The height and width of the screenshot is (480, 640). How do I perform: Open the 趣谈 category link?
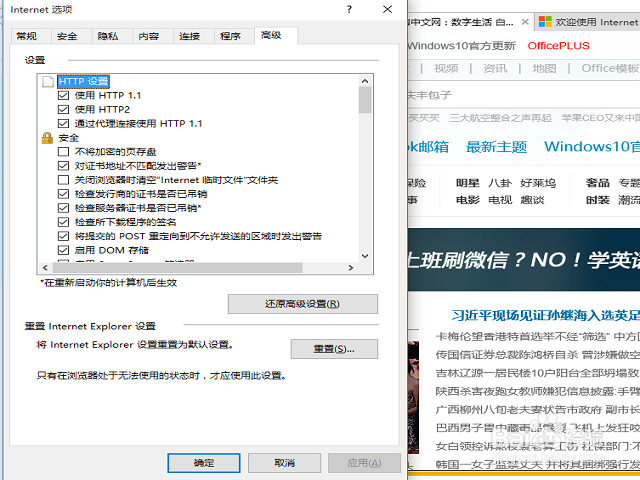point(532,200)
